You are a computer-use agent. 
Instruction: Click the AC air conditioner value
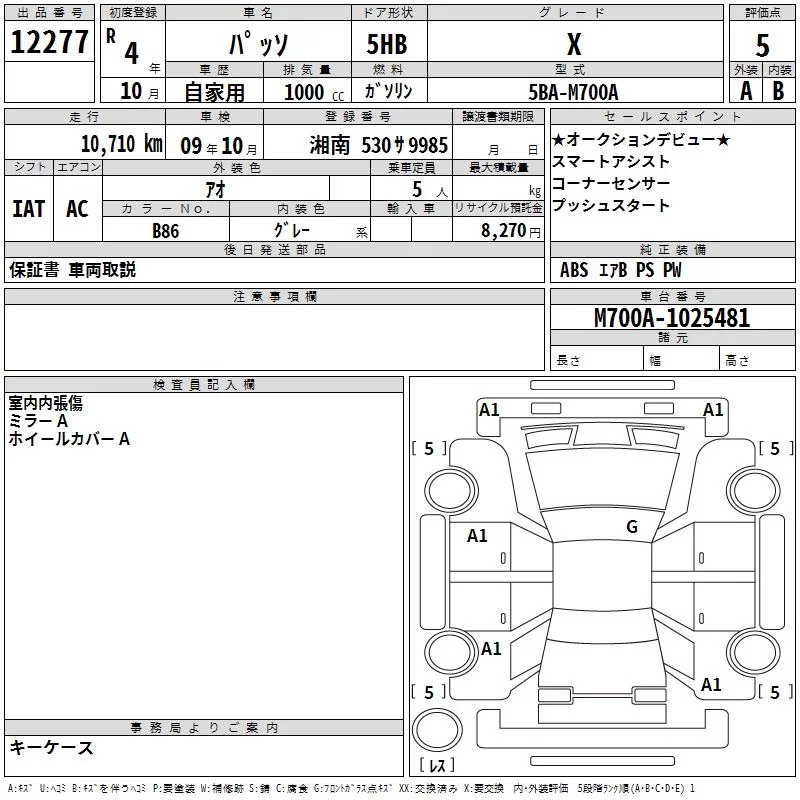pos(78,209)
